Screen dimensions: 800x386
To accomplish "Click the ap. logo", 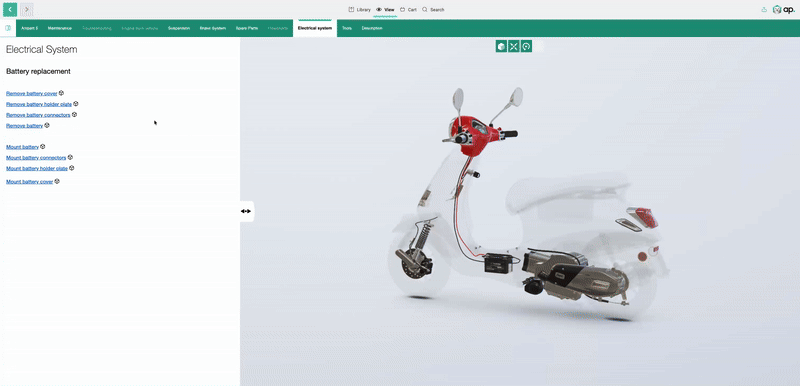I will [784, 9].
